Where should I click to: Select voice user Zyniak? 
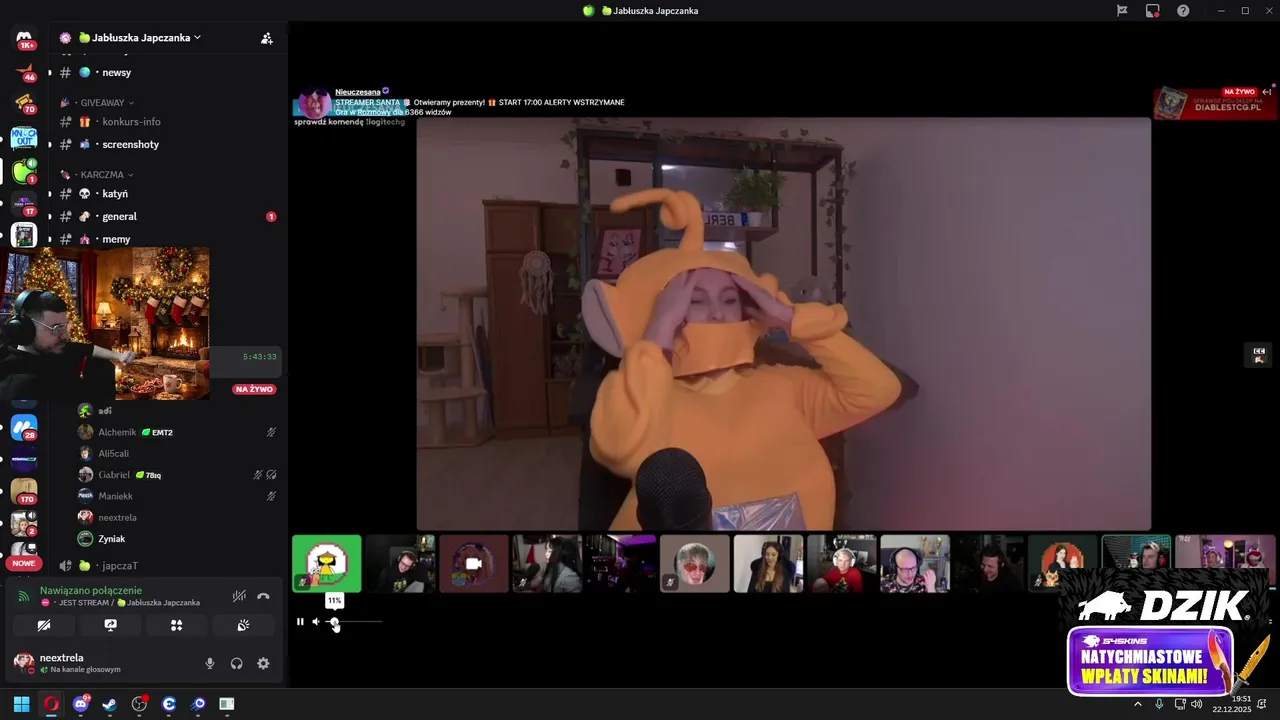[x=176, y=539]
